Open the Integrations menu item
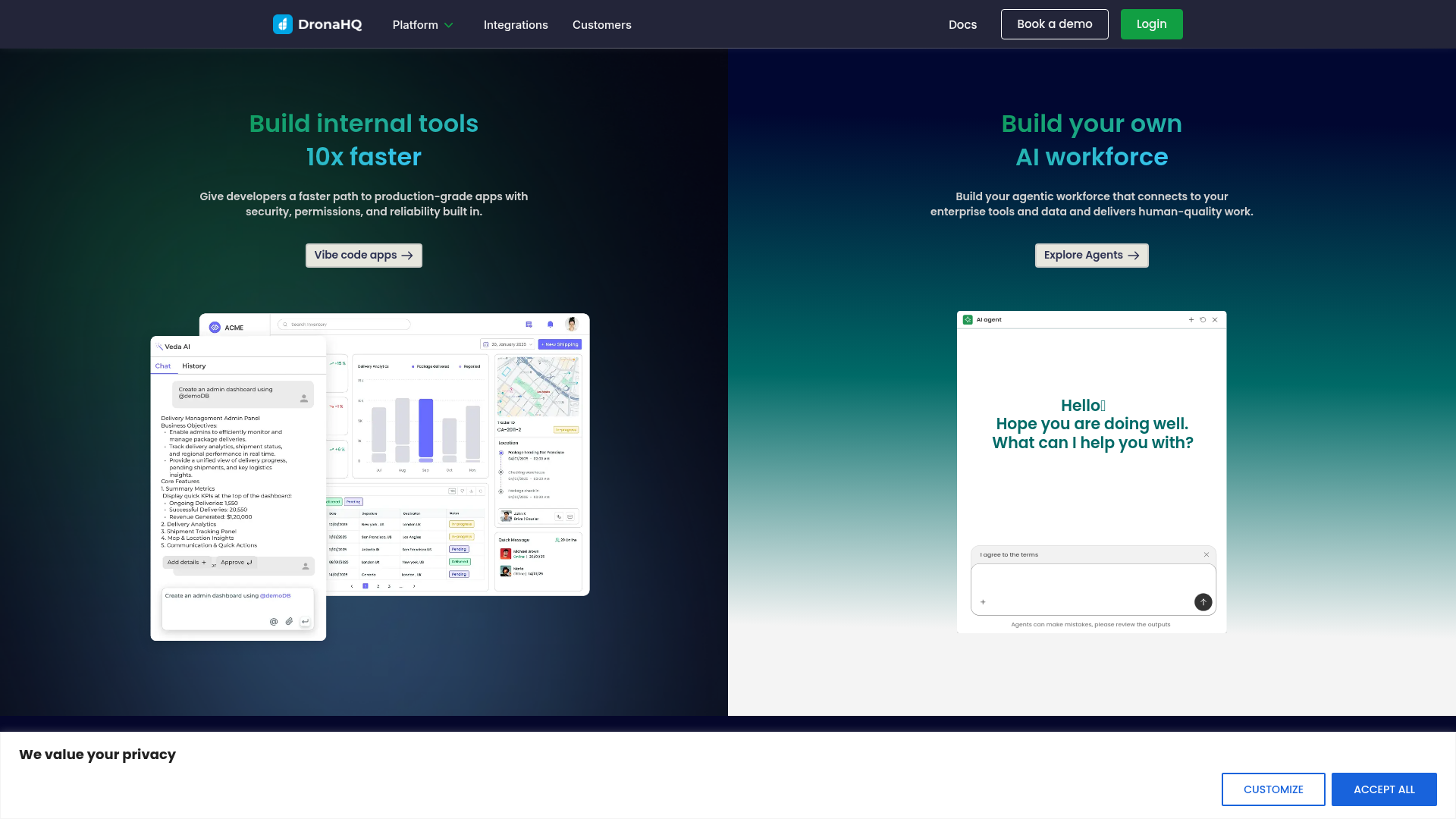Viewport: 1456px width, 819px height. point(516,24)
